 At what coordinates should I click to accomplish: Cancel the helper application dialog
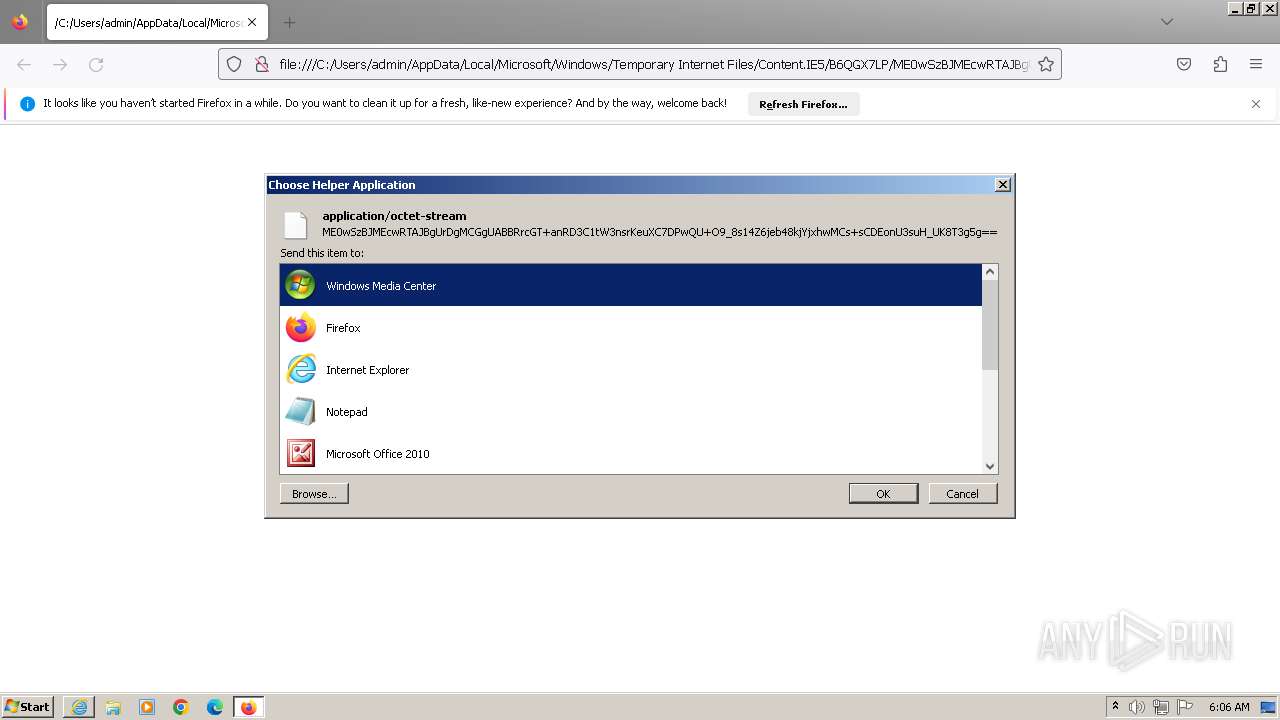coord(962,493)
